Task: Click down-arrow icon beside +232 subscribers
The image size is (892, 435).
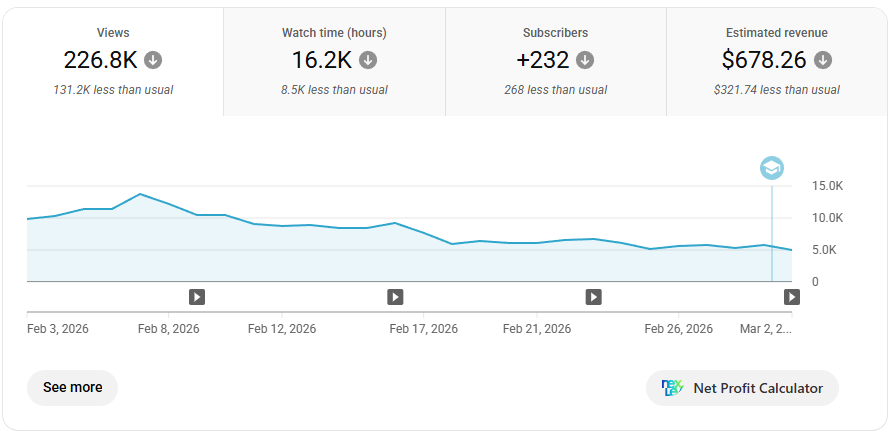Action: coord(585,60)
